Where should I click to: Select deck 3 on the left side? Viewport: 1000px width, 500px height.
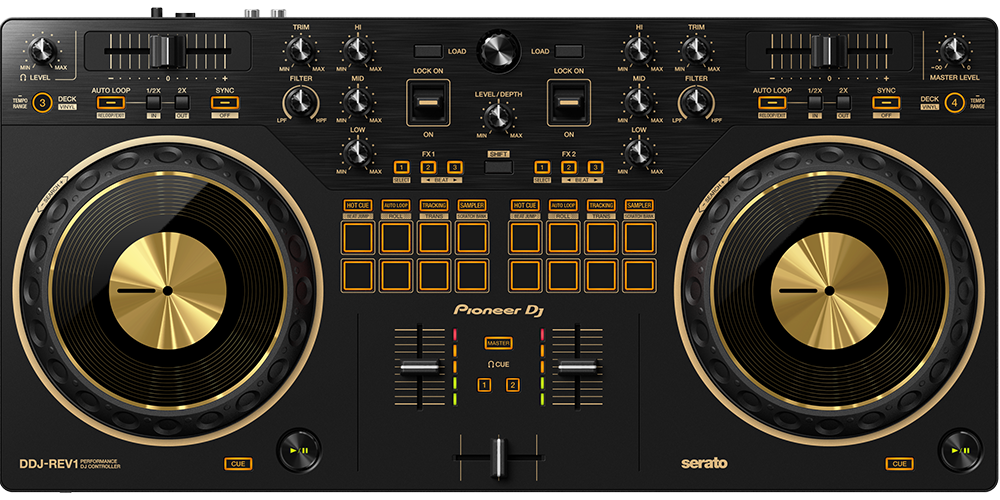coord(42,102)
